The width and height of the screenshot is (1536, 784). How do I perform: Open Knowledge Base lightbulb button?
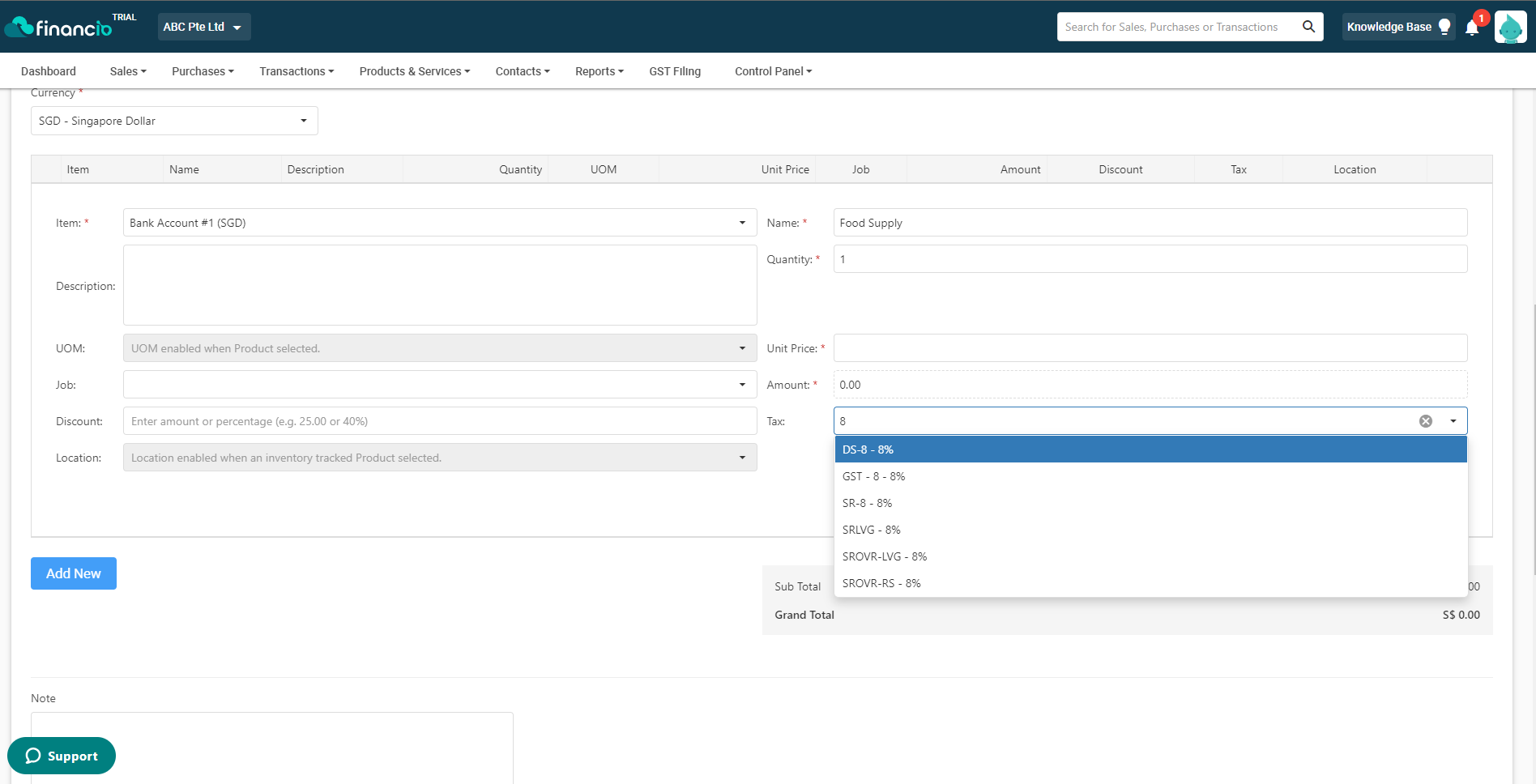click(1398, 27)
